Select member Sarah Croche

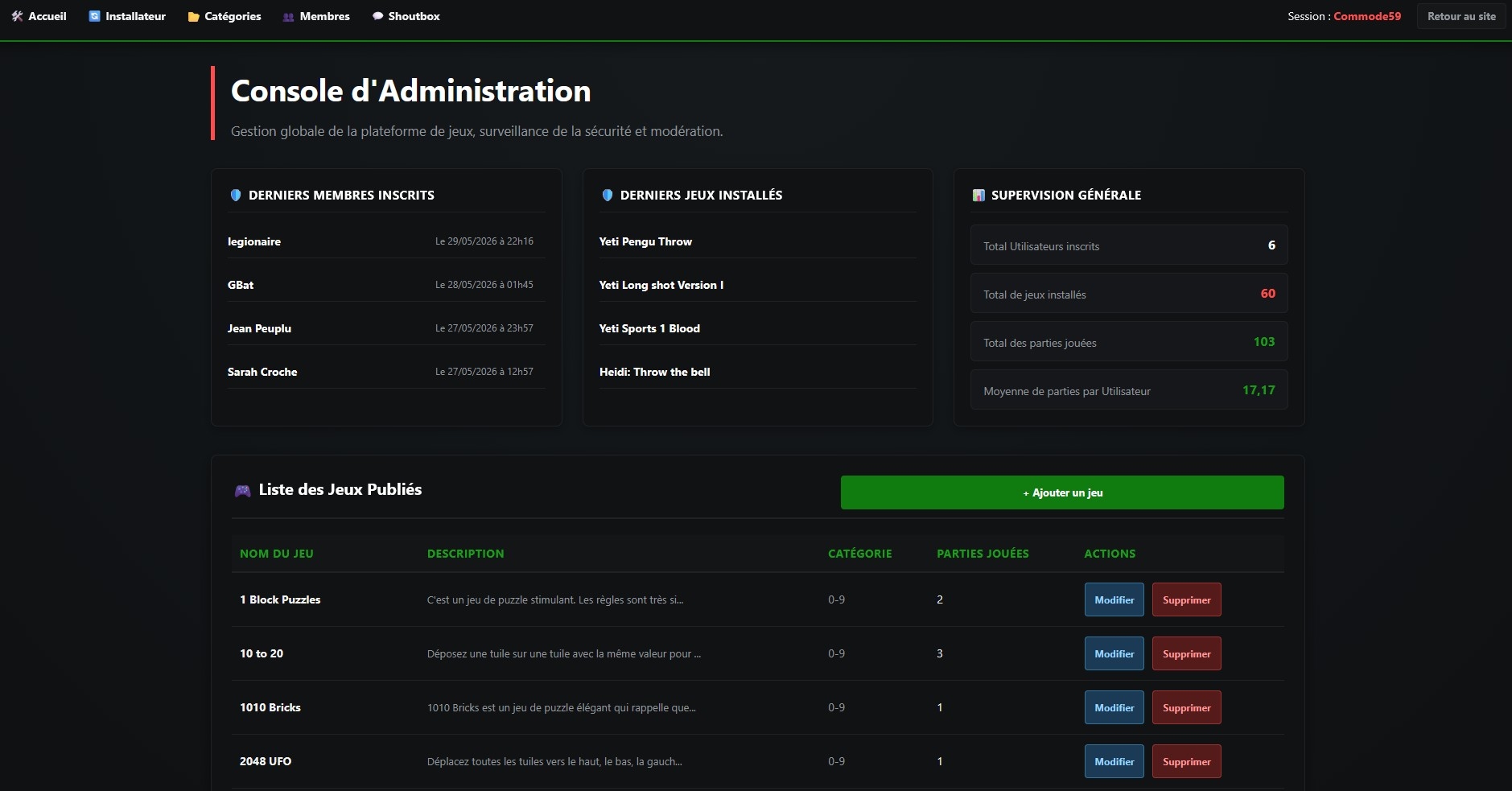(x=262, y=372)
